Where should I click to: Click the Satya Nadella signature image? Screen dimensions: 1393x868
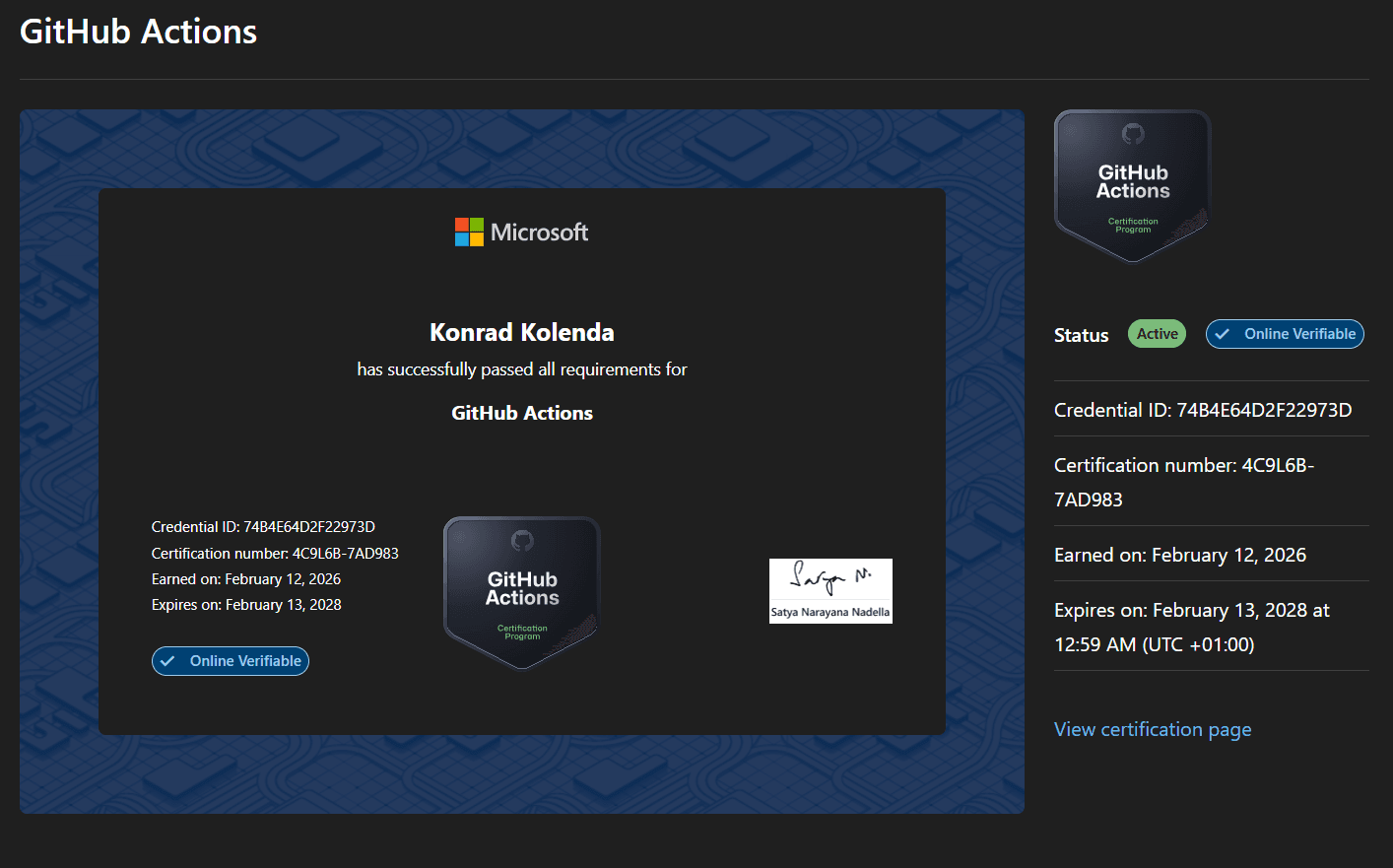point(830,591)
